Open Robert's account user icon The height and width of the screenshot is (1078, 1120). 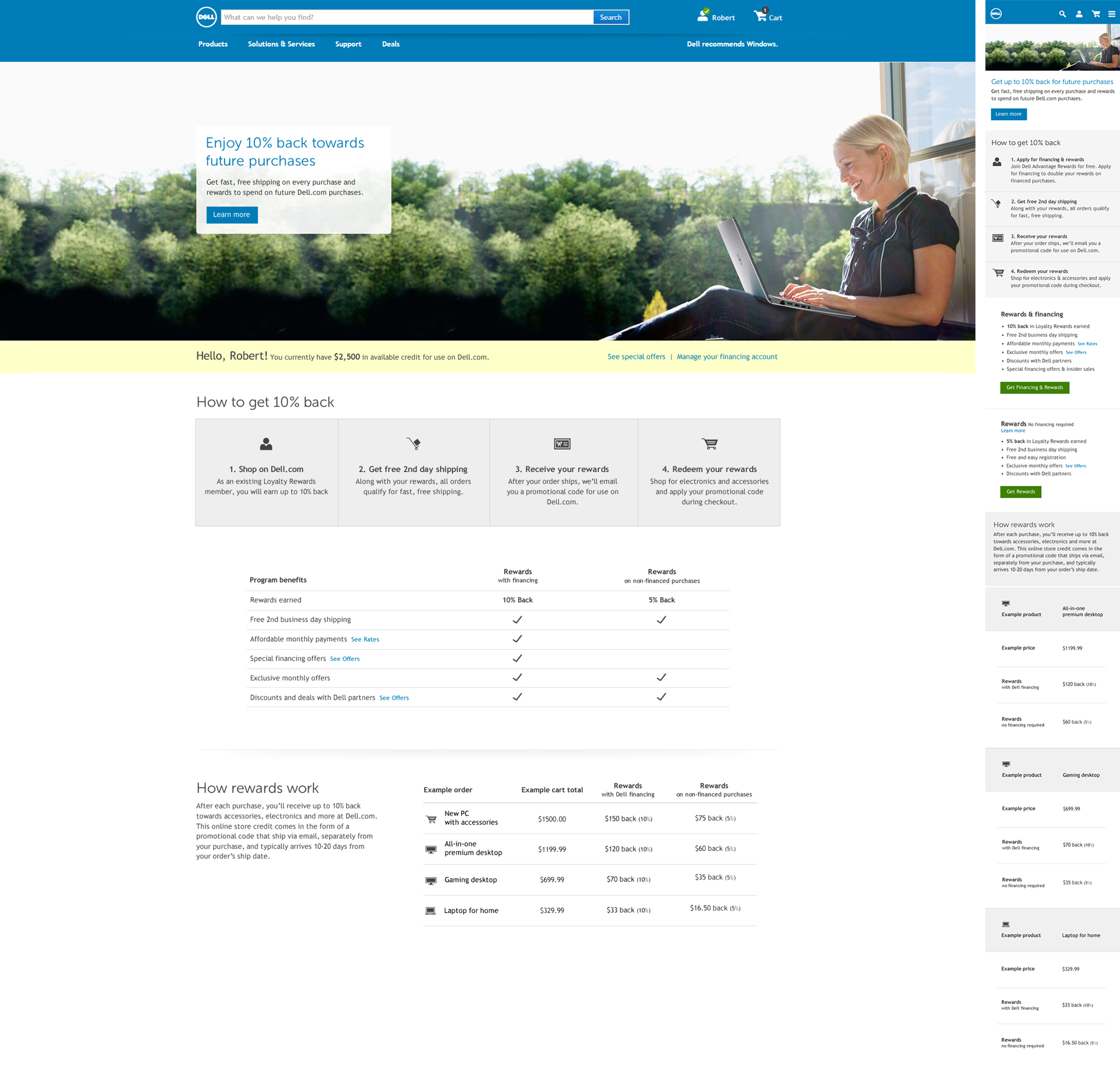[x=703, y=15]
